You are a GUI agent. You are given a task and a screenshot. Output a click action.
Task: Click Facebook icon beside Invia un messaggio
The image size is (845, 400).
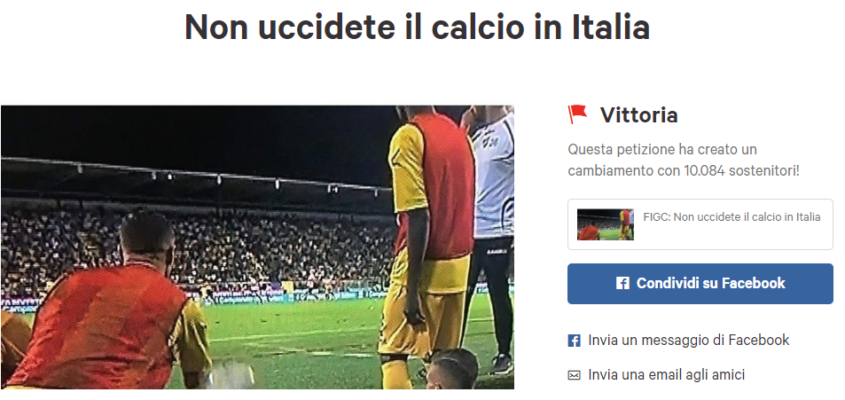pyautogui.click(x=574, y=341)
